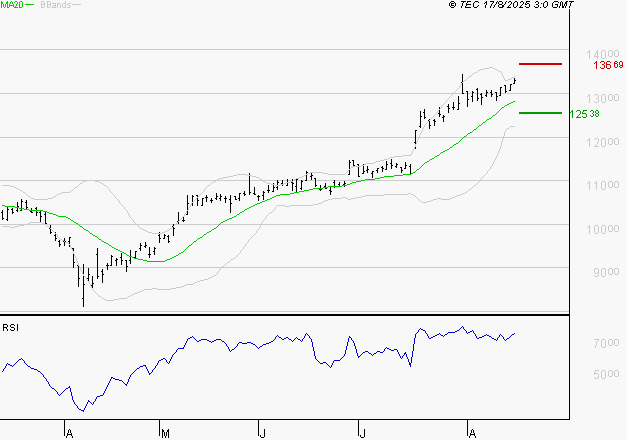Click the 130.00 price axis label
627x440 pixels.
(x=603, y=98)
